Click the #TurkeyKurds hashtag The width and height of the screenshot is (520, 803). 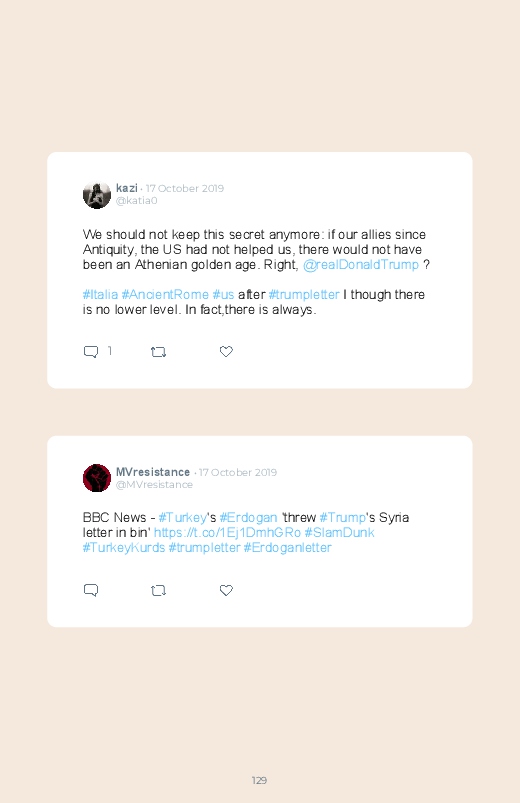(124, 547)
